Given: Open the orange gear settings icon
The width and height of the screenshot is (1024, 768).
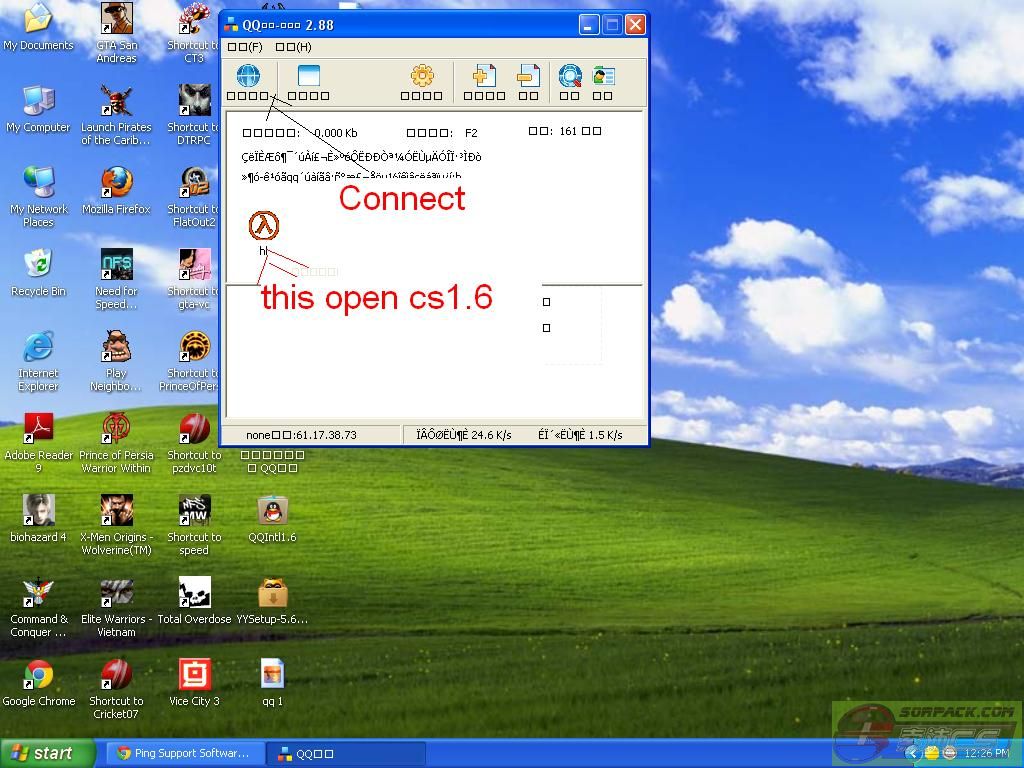Looking at the screenshot, I should tap(422, 76).
